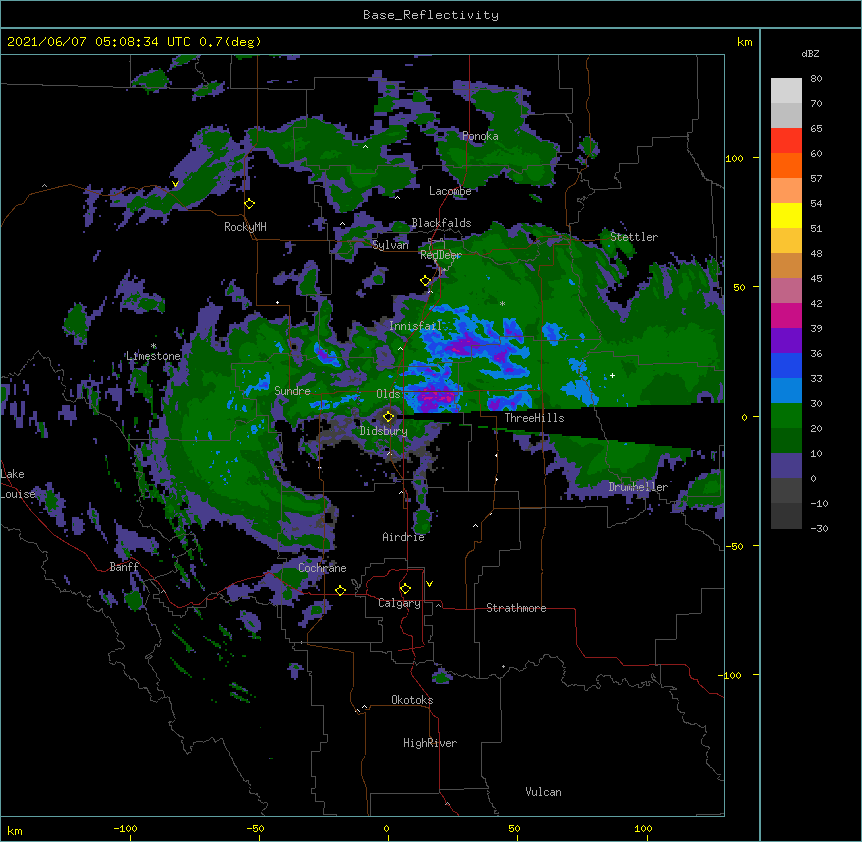
Task: Click the yellow station marker near RockyMH
Action: point(249,204)
